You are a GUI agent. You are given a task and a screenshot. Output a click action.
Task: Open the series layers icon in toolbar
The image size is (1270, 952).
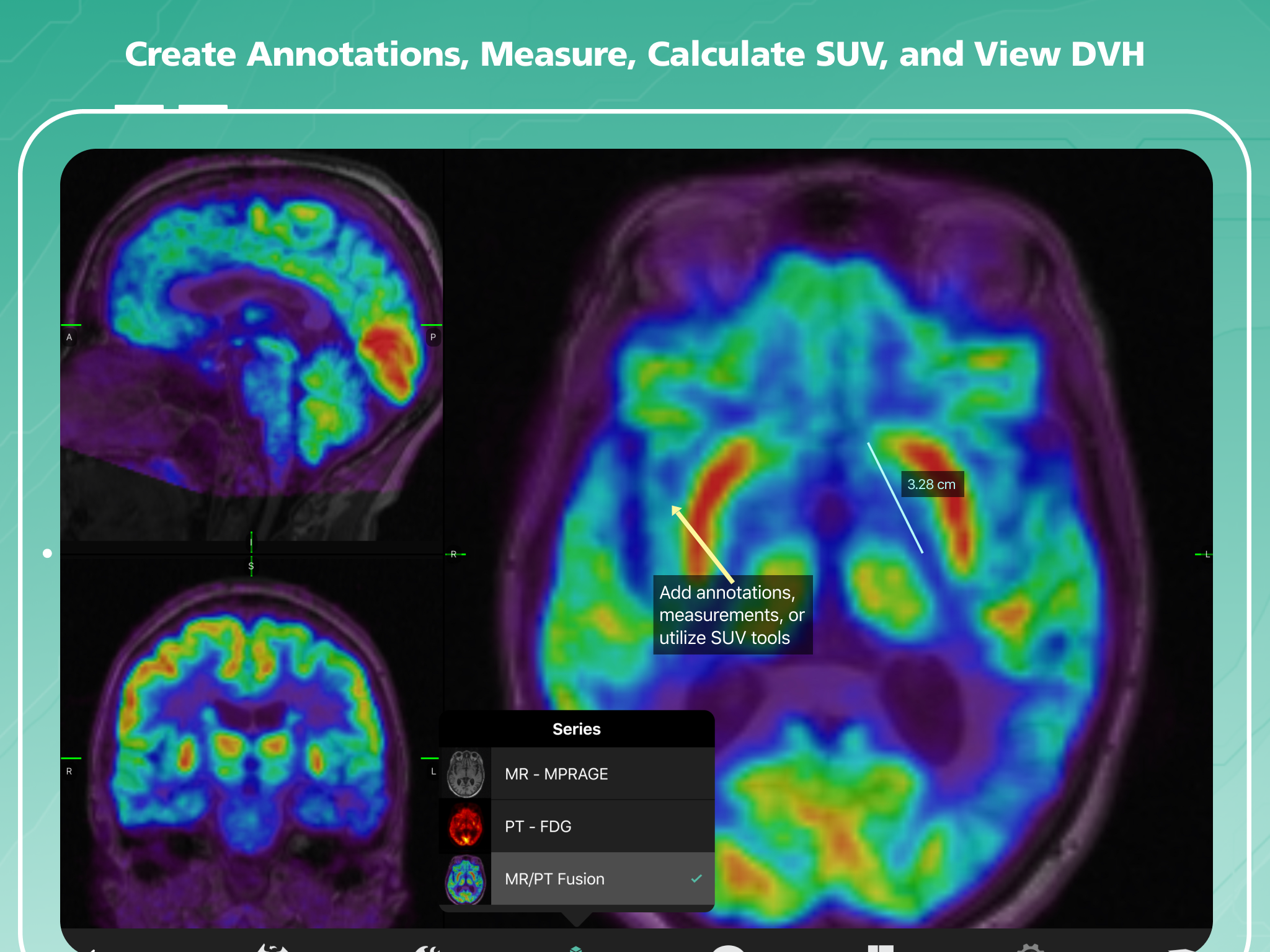[x=576, y=948]
